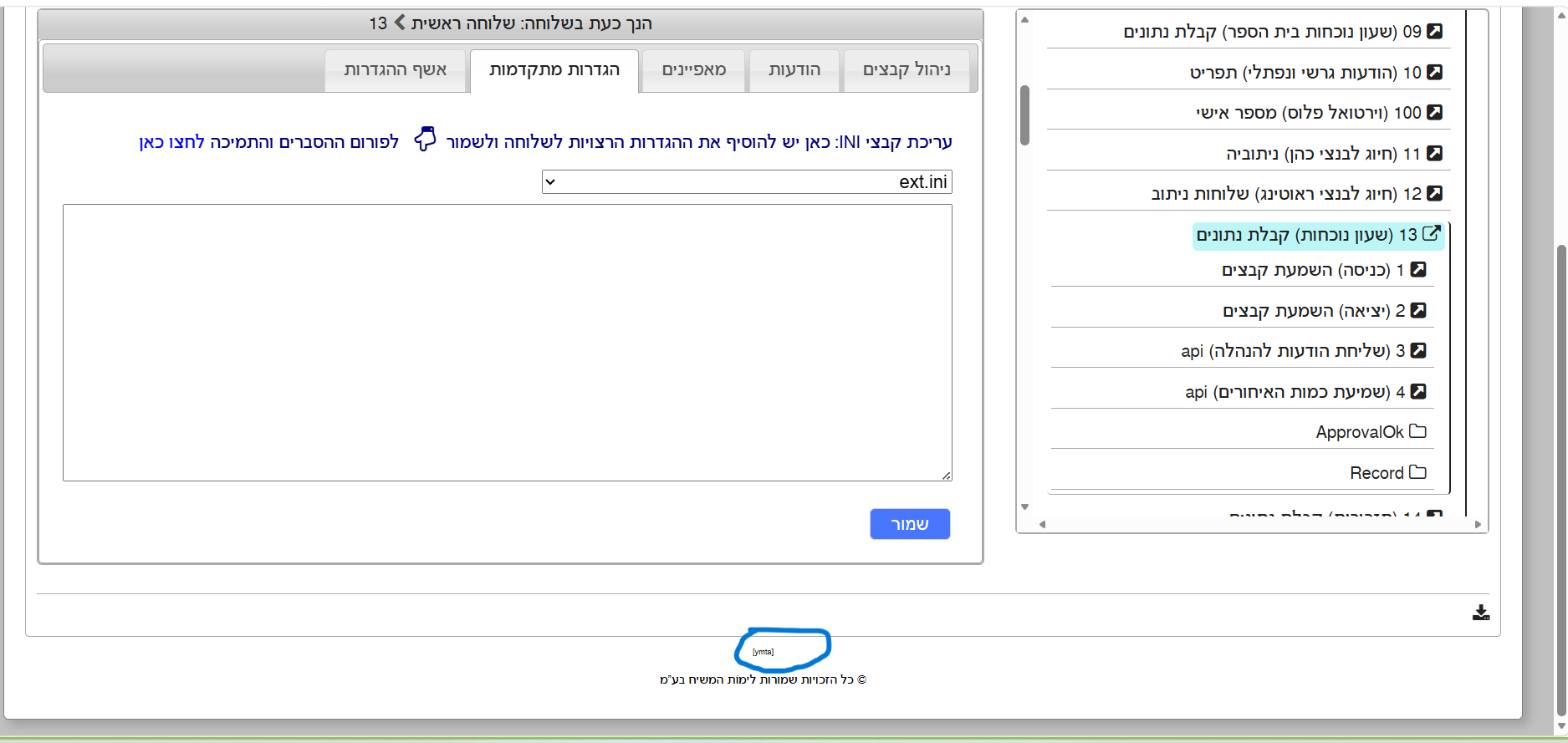Open the forum support link לחצו כאן
This screenshot has width=1568, height=743.
171,142
